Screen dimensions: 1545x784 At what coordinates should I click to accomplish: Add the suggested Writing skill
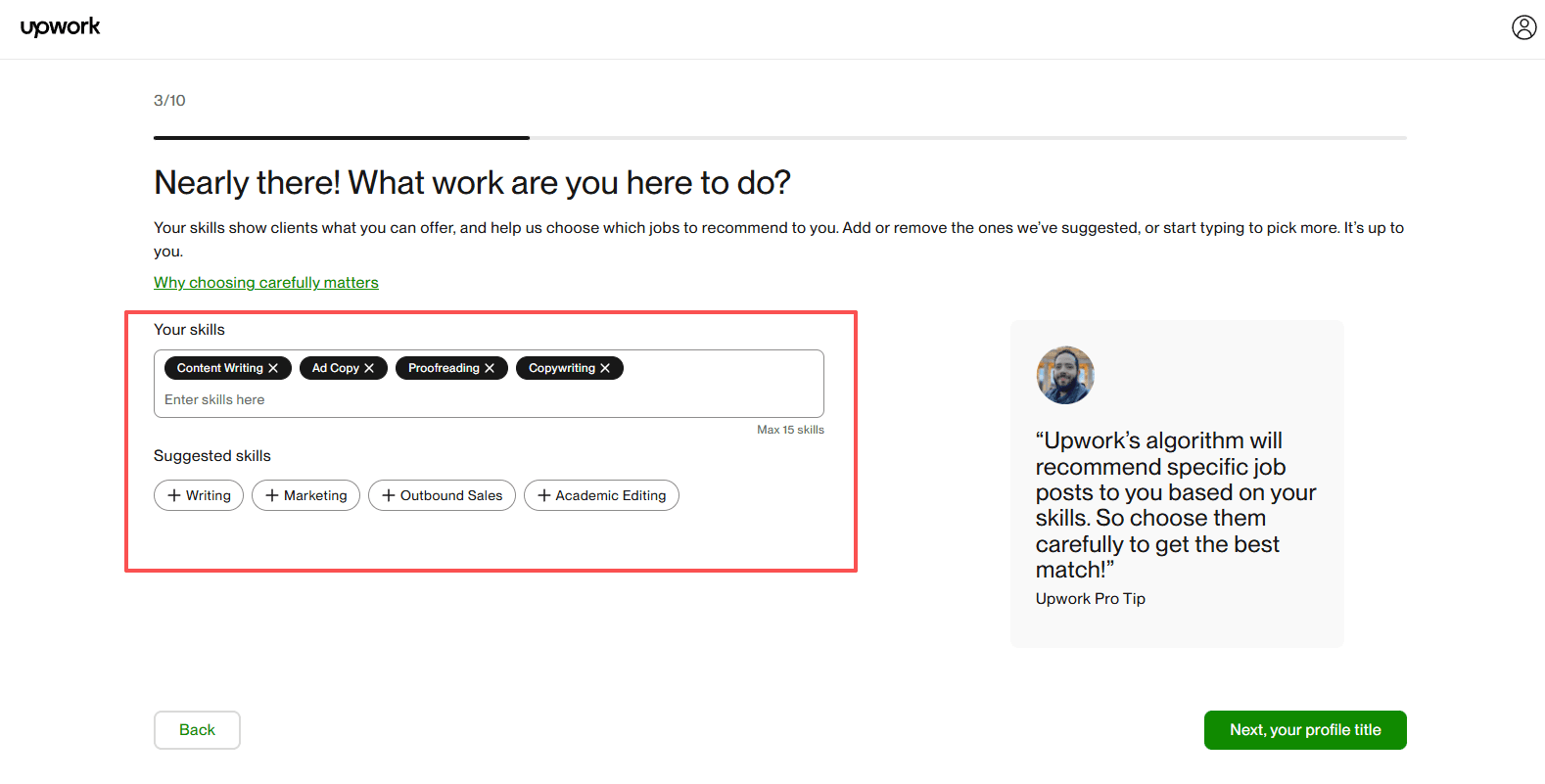coord(199,495)
